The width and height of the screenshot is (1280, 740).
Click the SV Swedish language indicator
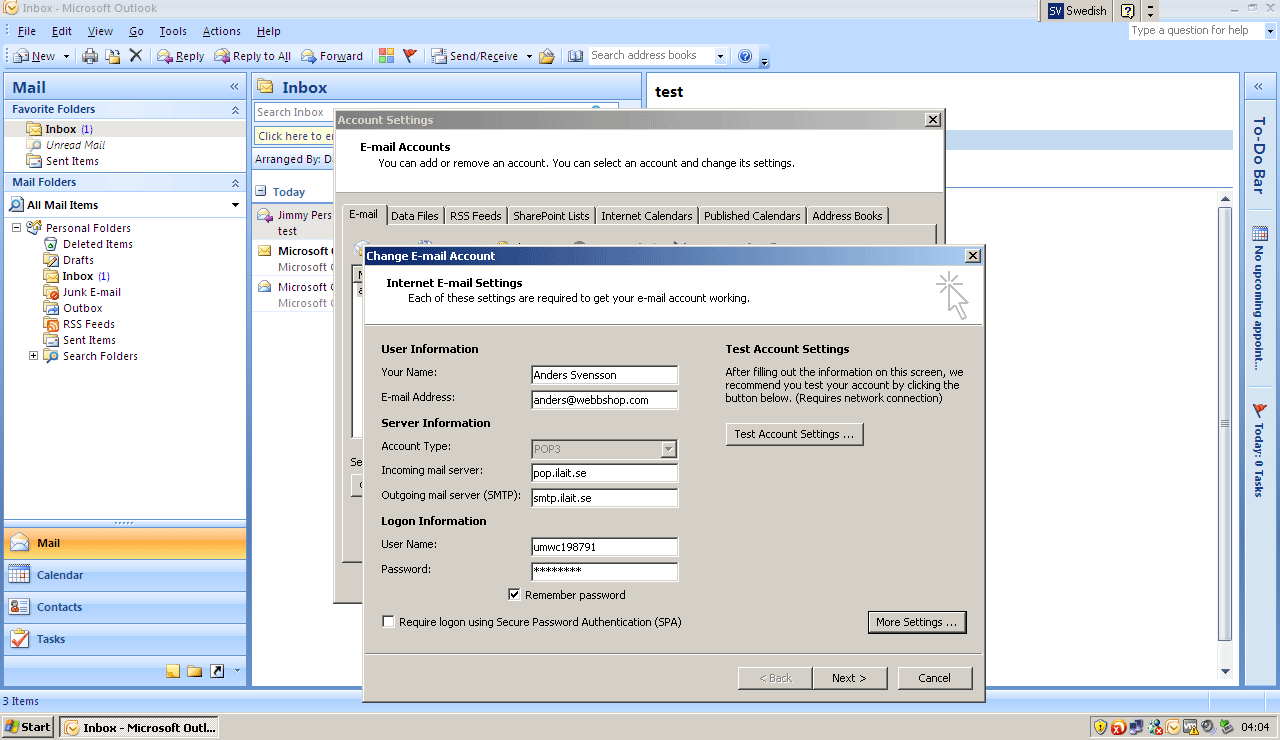coord(1077,11)
